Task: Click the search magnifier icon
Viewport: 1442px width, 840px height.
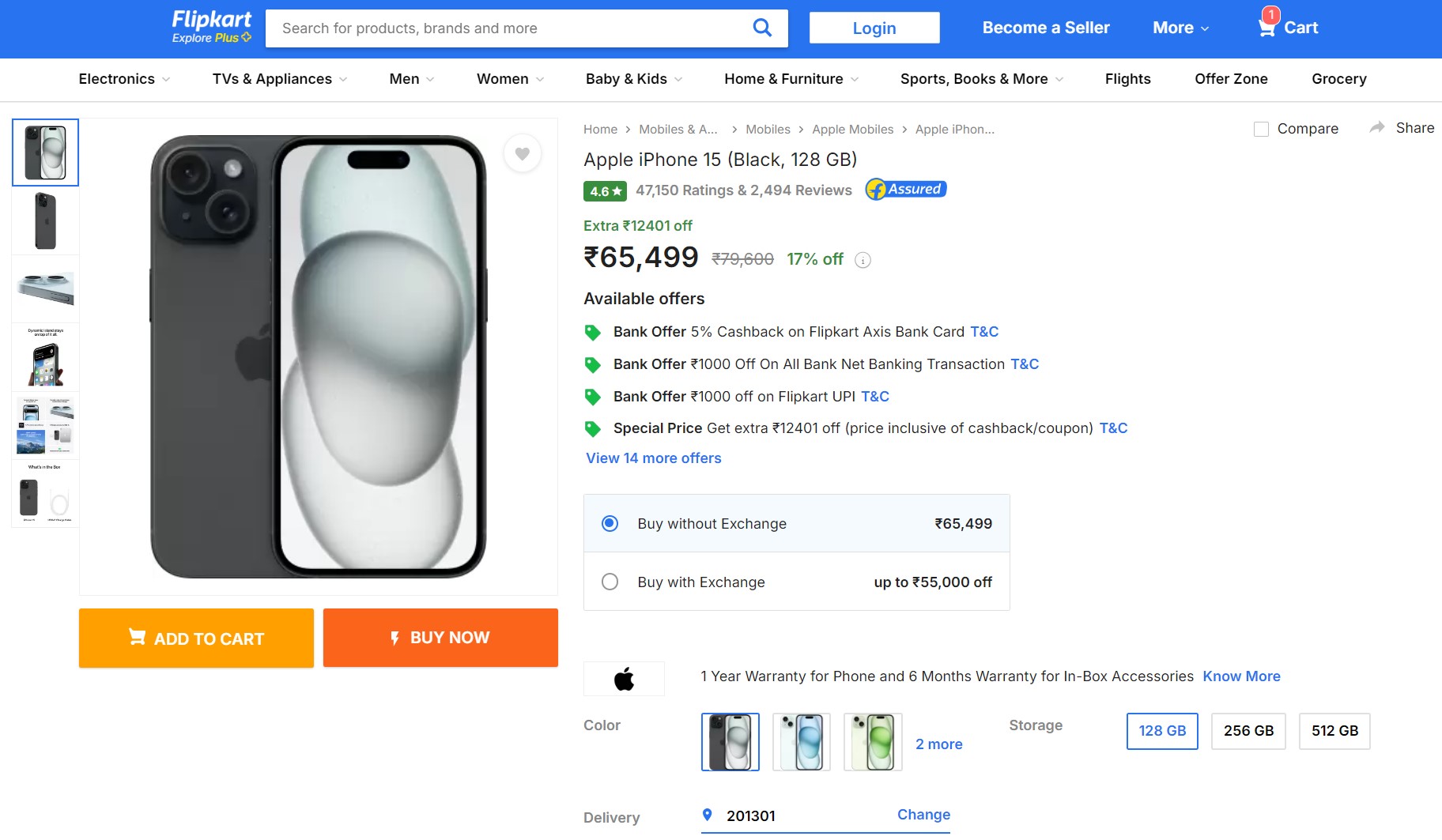Action: tap(762, 28)
